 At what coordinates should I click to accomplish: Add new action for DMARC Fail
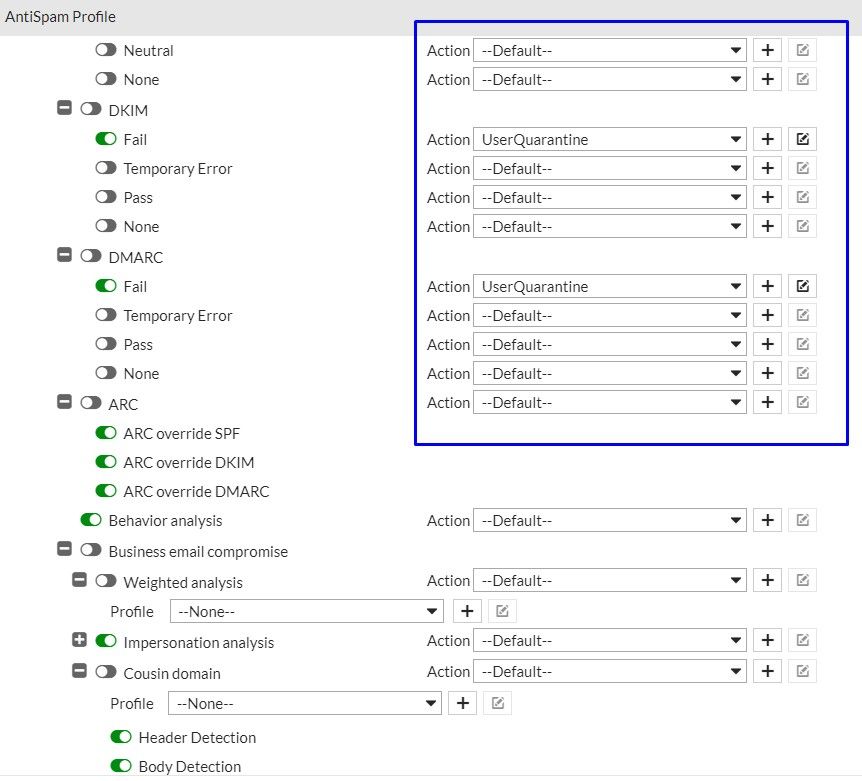click(x=767, y=286)
